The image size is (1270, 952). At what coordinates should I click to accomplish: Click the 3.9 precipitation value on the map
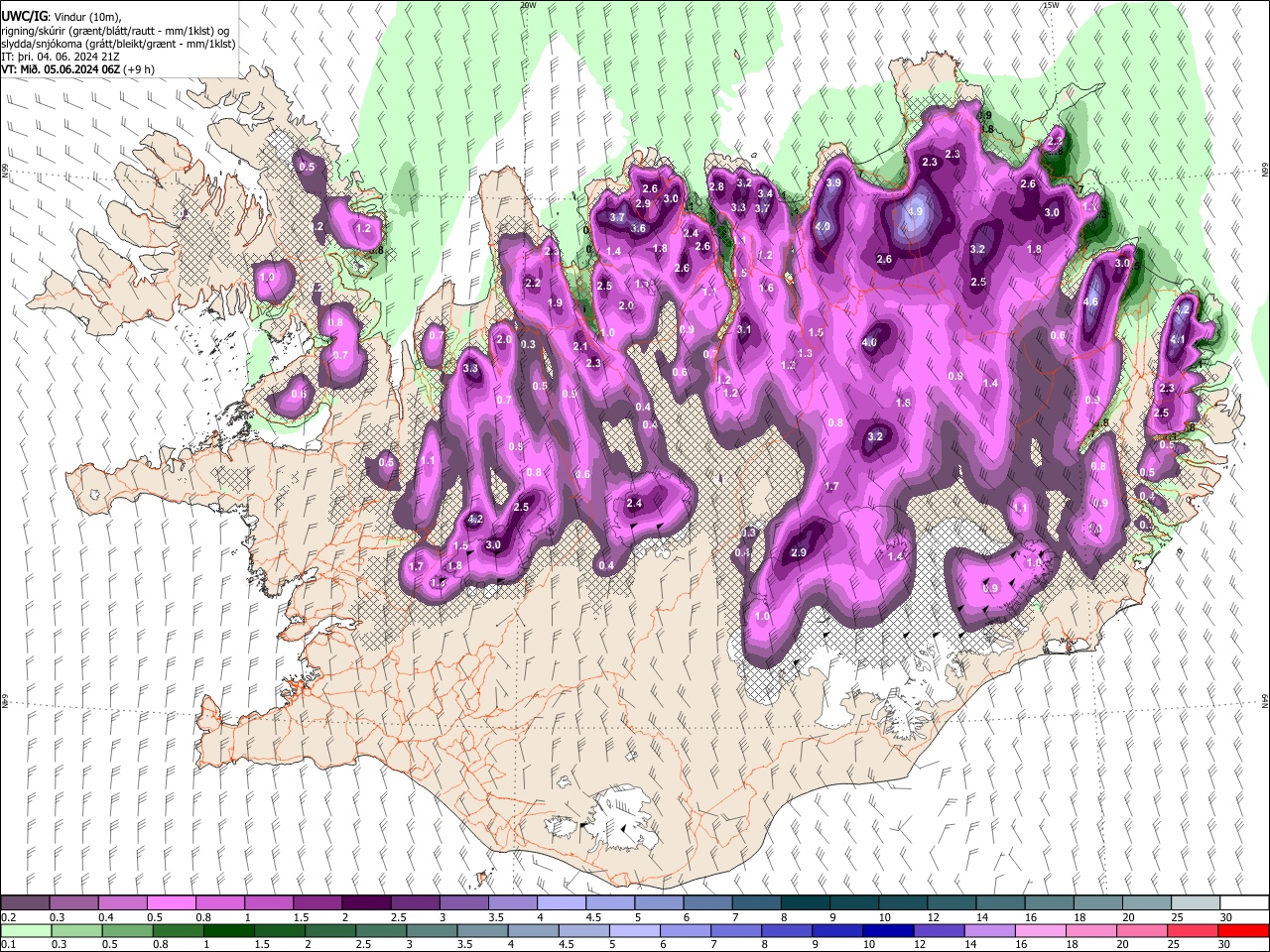pos(833,183)
